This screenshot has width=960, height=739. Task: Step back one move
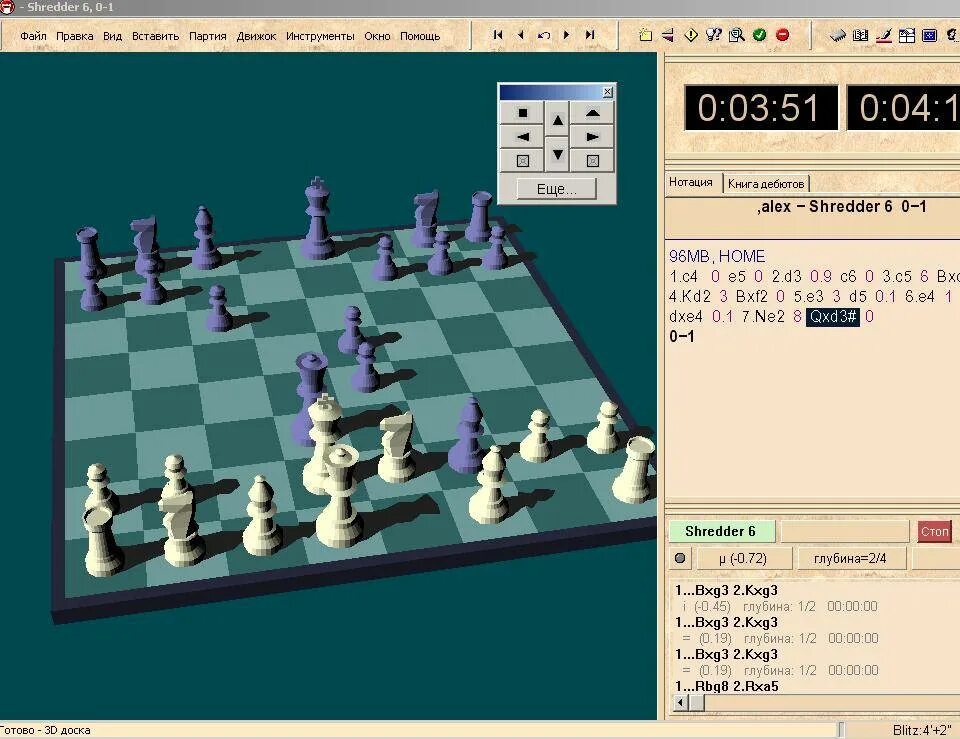pos(520,35)
